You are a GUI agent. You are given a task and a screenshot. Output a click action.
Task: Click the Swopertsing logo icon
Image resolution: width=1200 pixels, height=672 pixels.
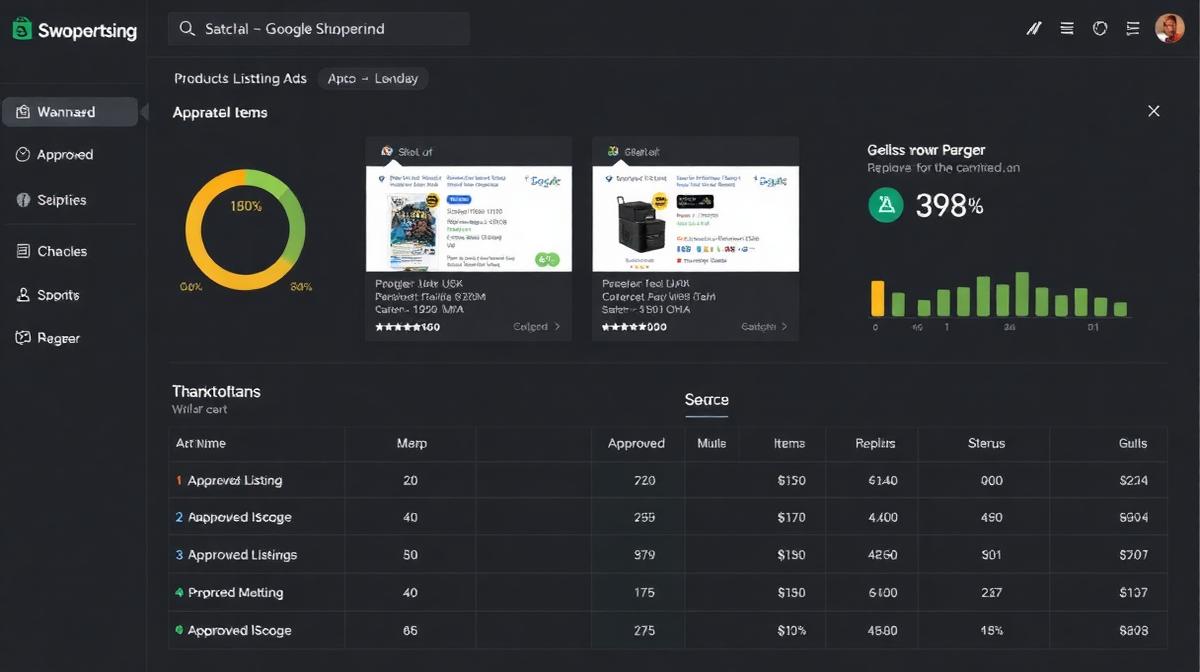pos(22,30)
